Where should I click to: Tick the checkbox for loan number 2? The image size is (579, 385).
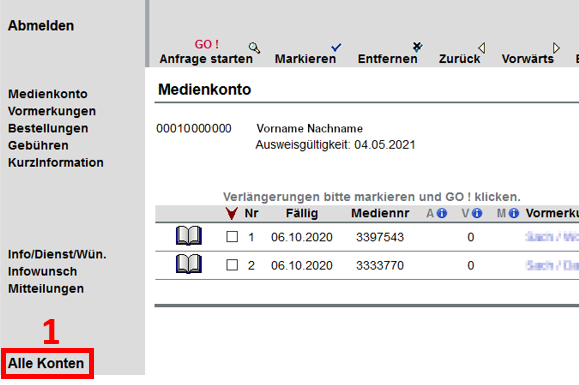(232, 265)
